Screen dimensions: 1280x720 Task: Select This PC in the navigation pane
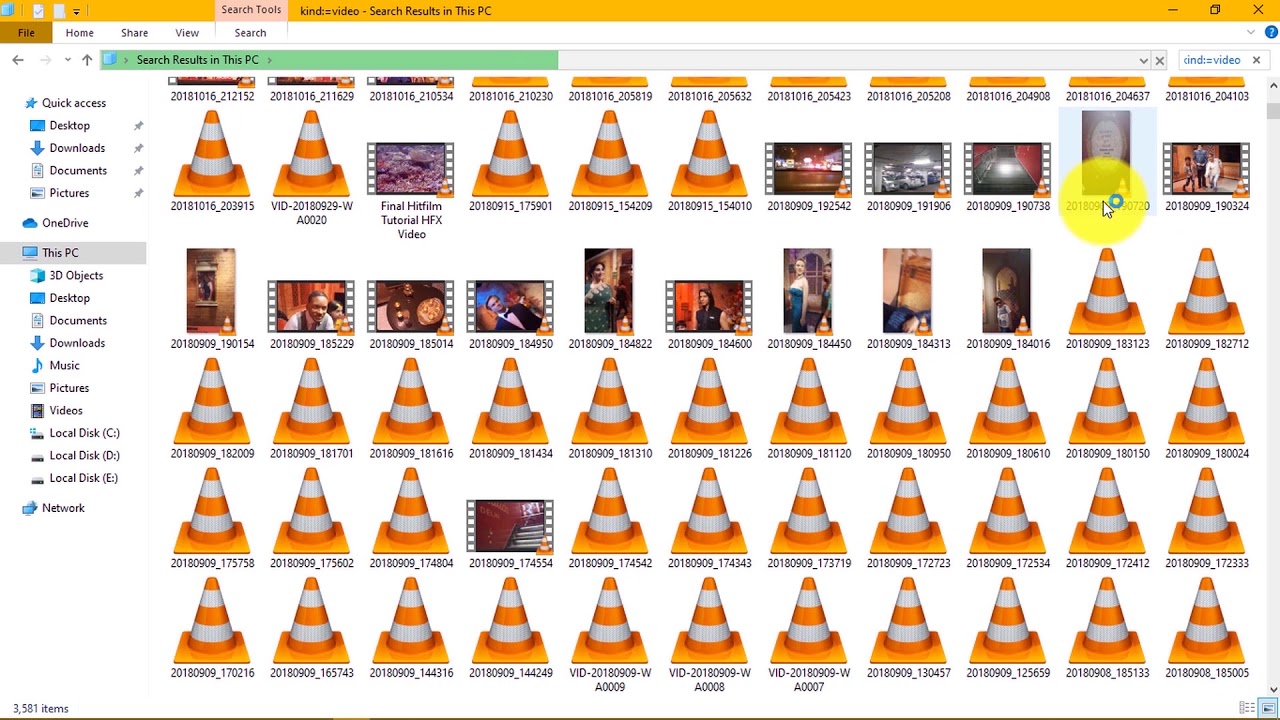[60, 253]
